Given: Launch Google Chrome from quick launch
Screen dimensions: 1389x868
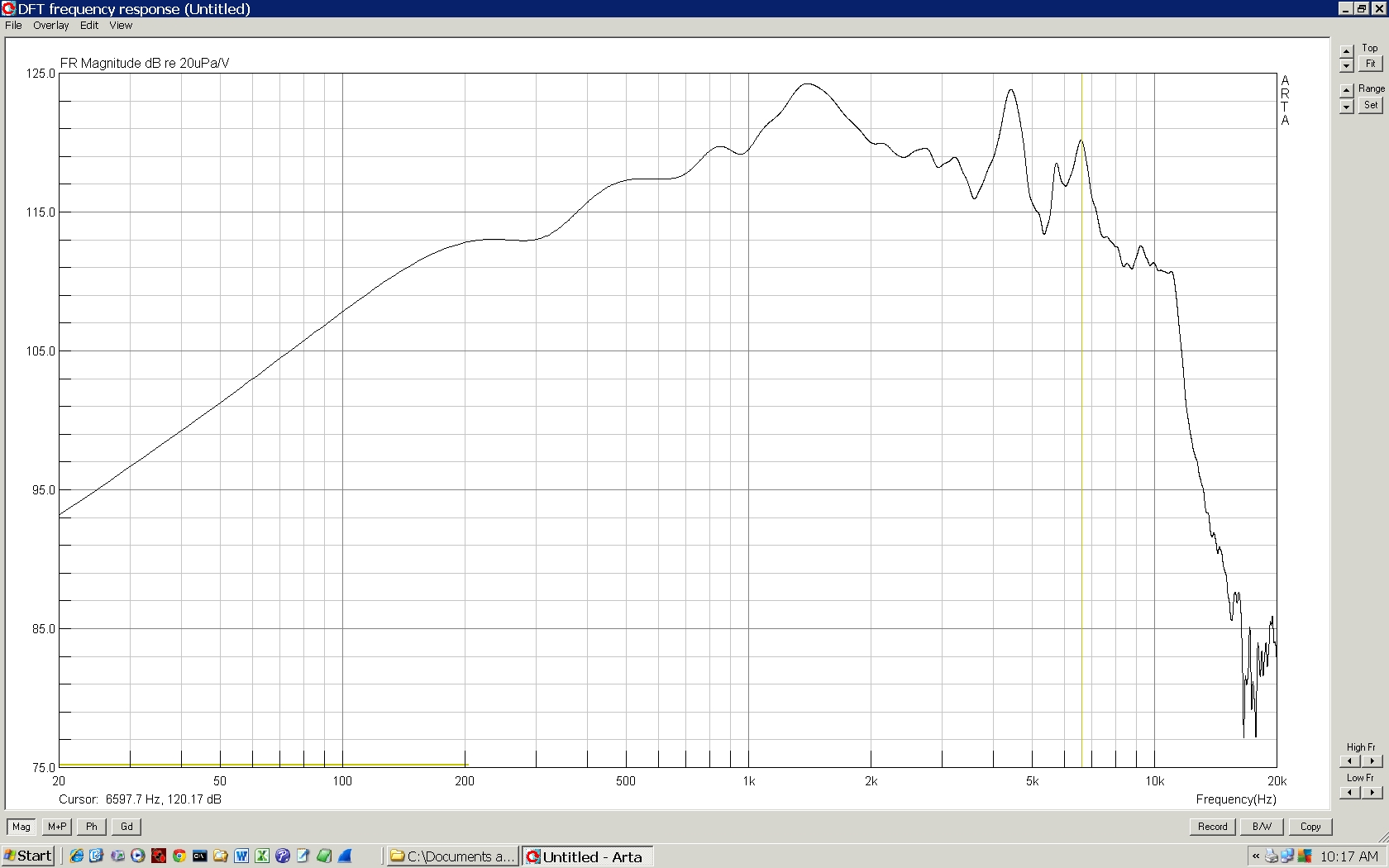Looking at the screenshot, I should (179, 856).
